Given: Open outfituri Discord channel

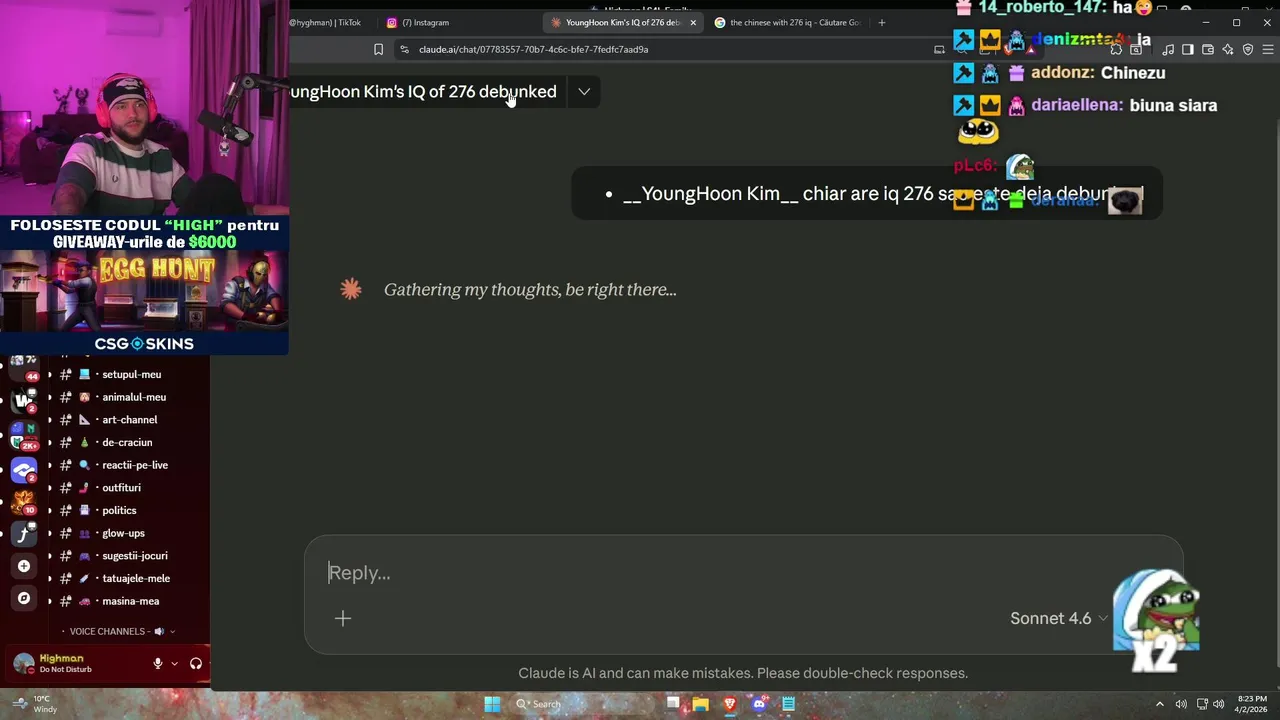Looking at the screenshot, I should (120, 488).
